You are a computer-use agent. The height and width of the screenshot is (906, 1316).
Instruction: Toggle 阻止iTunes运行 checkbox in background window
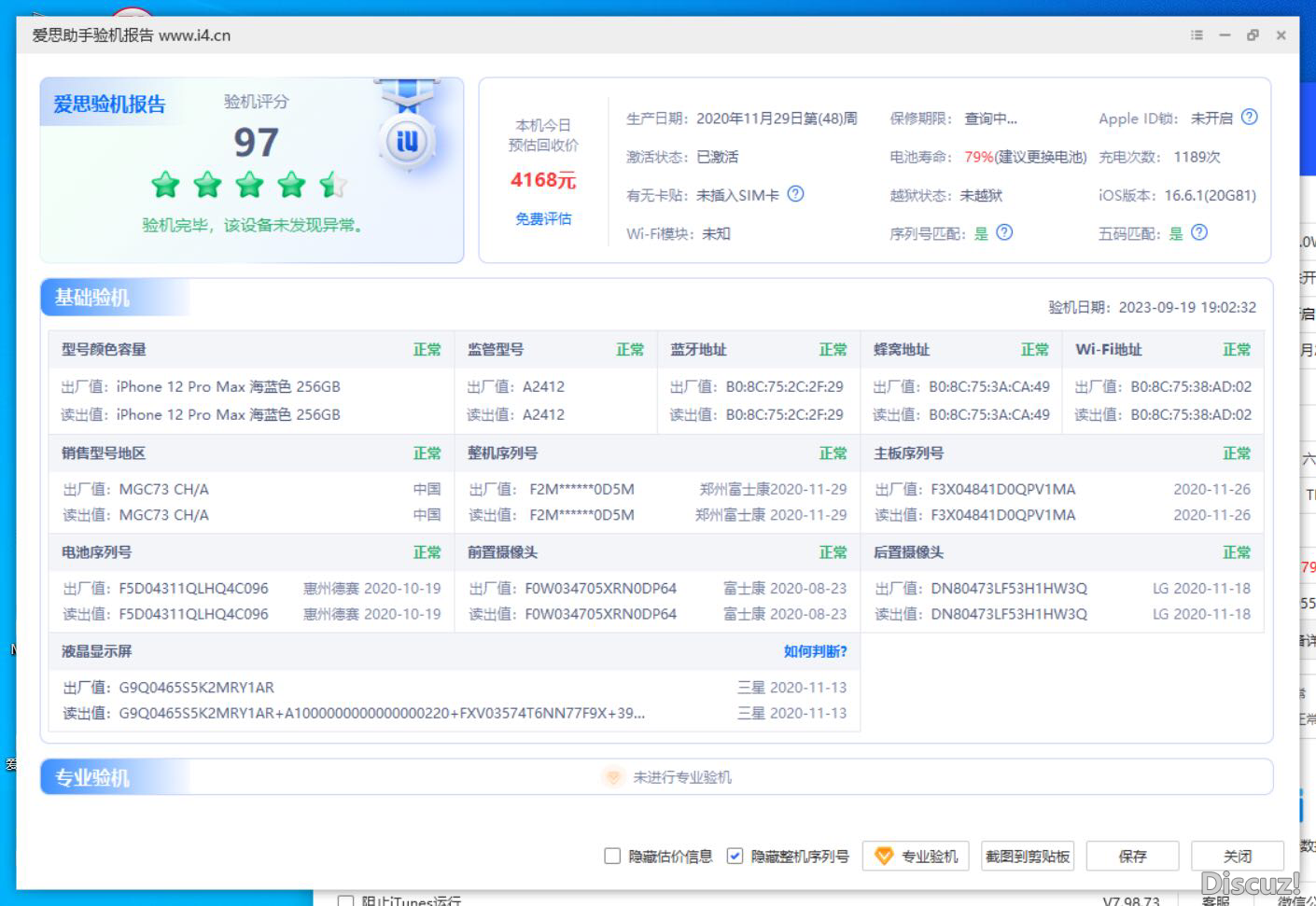click(345, 901)
